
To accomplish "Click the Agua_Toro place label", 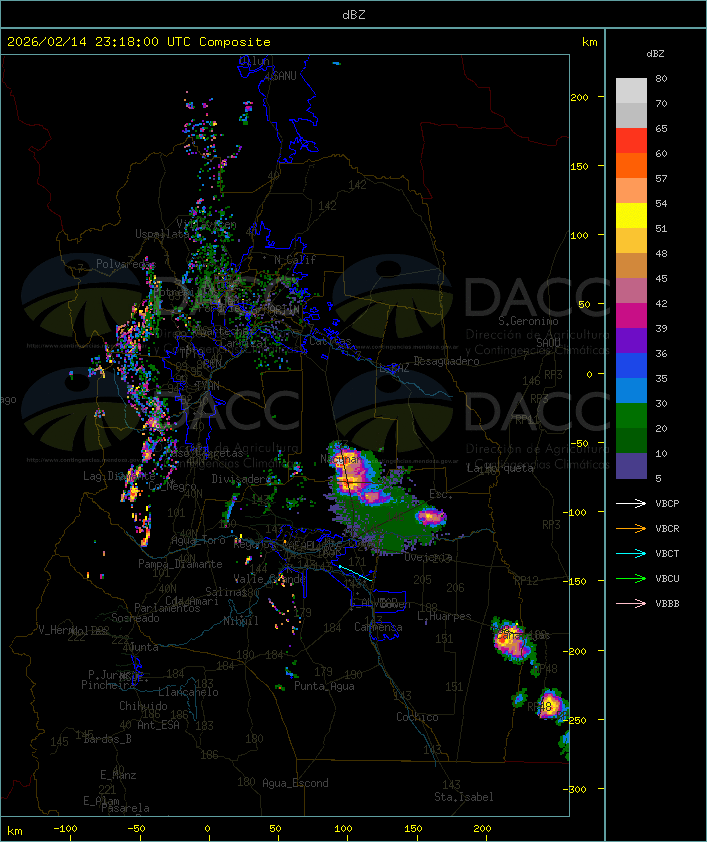I will [198, 540].
